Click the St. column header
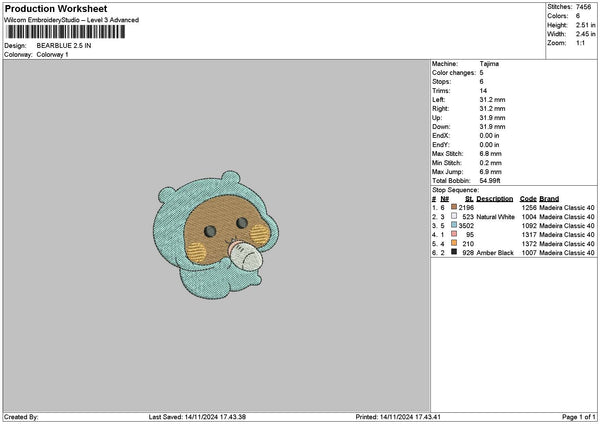The width and height of the screenshot is (600, 424). click(x=468, y=198)
